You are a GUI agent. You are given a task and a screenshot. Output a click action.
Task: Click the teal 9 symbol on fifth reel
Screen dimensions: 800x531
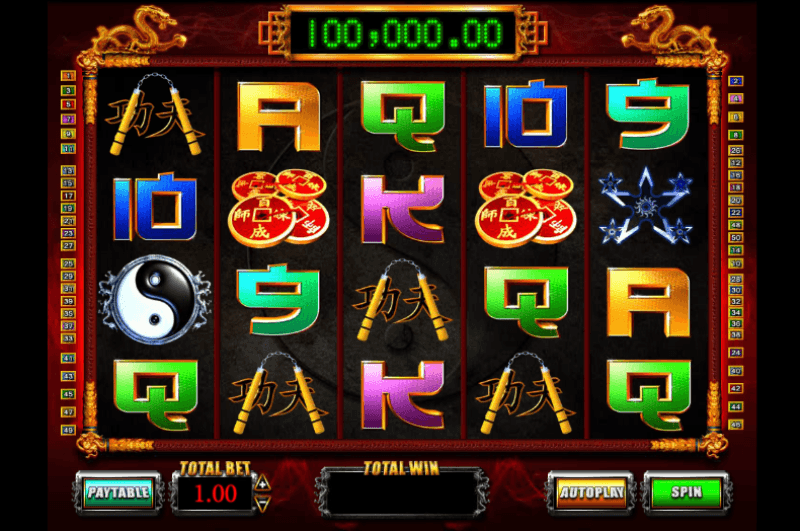coord(648,114)
